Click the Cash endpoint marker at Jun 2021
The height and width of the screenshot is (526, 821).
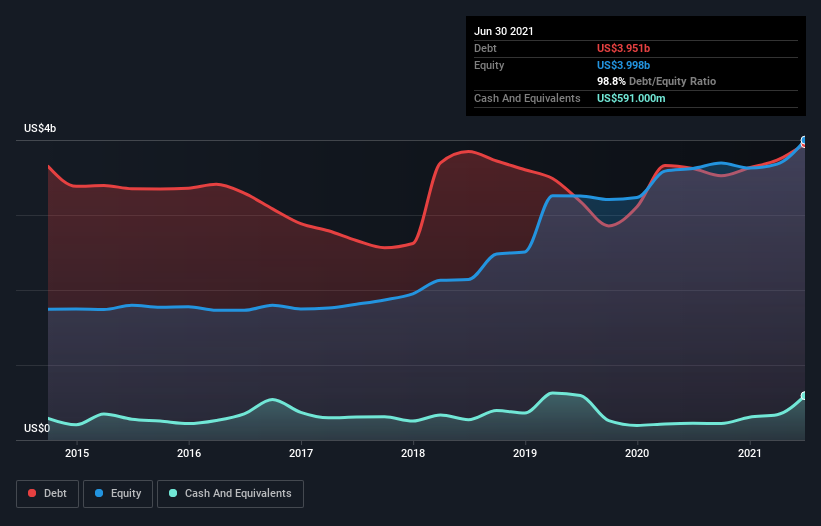pos(805,396)
